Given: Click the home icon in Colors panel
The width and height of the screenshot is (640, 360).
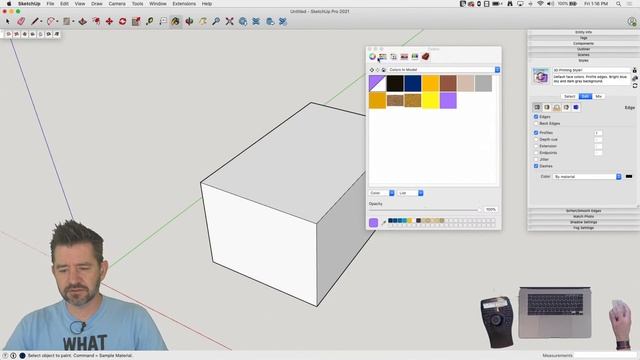Looking at the screenshot, I should click(384, 70).
